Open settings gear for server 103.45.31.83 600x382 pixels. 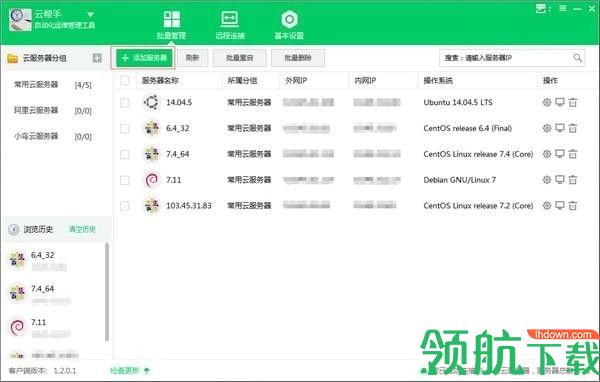click(x=547, y=206)
